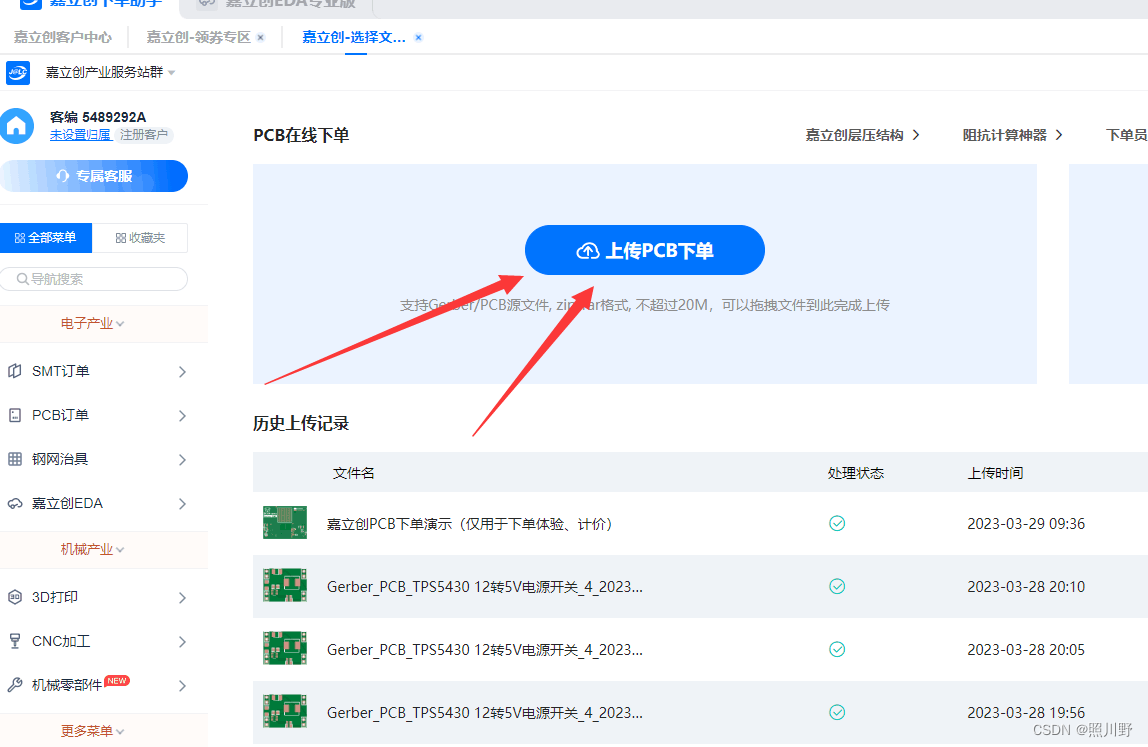Switch to 收藏夹 tab
The height and width of the screenshot is (747, 1148).
click(140, 238)
